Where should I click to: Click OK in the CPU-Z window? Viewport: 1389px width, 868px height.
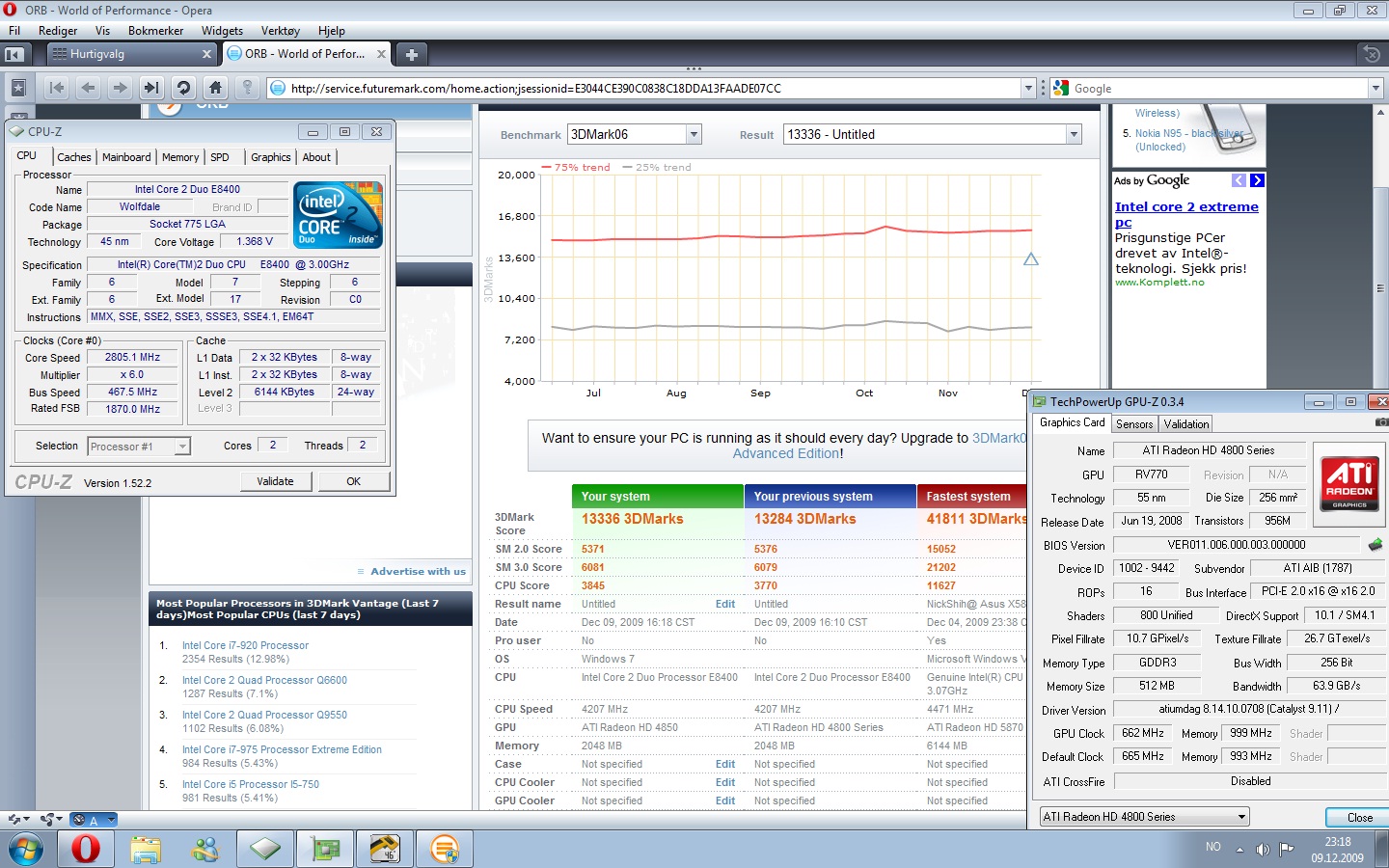[354, 481]
